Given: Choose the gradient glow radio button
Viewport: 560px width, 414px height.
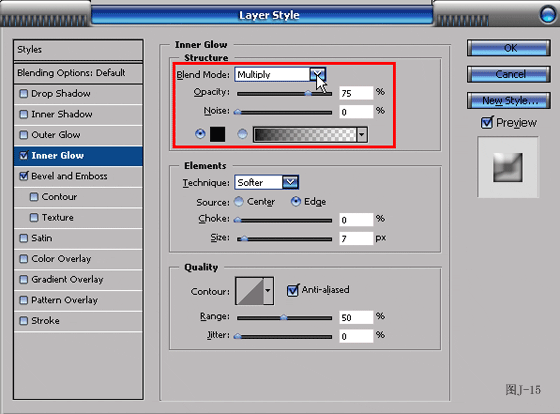Looking at the screenshot, I should [242, 134].
